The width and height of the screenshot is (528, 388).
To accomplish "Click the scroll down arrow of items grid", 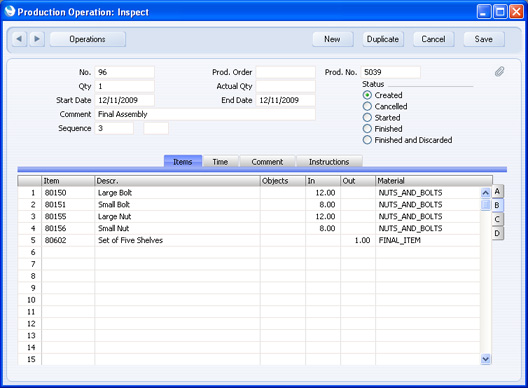I will point(485,359).
